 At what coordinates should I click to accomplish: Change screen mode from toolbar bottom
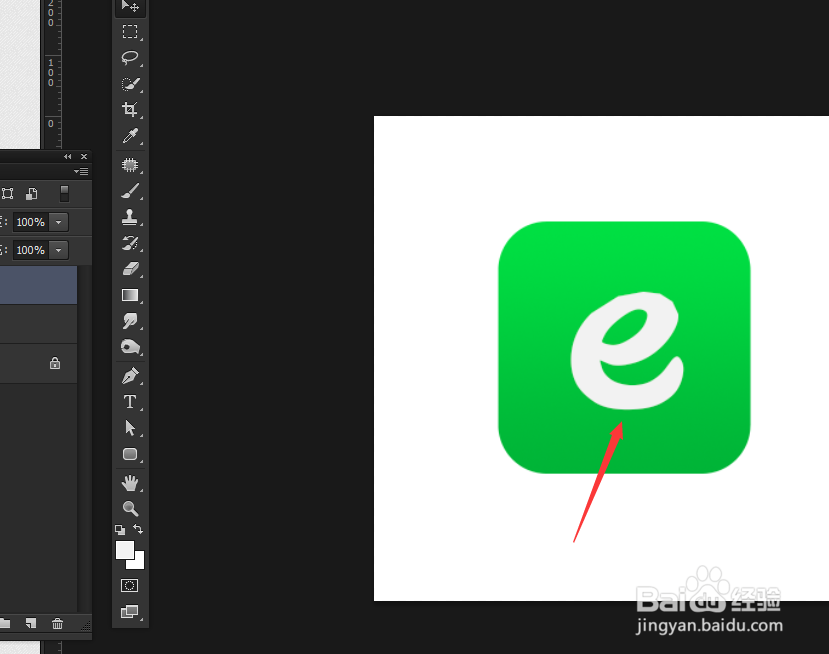click(x=130, y=612)
